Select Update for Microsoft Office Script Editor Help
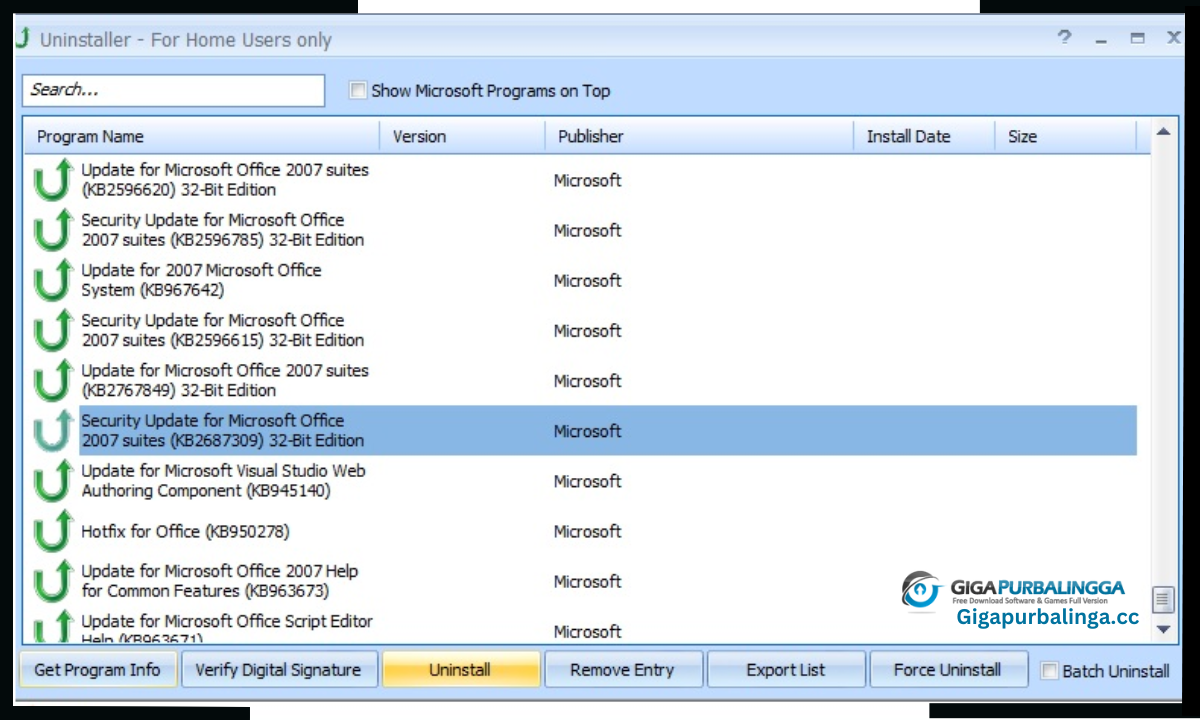This screenshot has width=1200, height=720. pyautogui.click(x=227, y=629)
